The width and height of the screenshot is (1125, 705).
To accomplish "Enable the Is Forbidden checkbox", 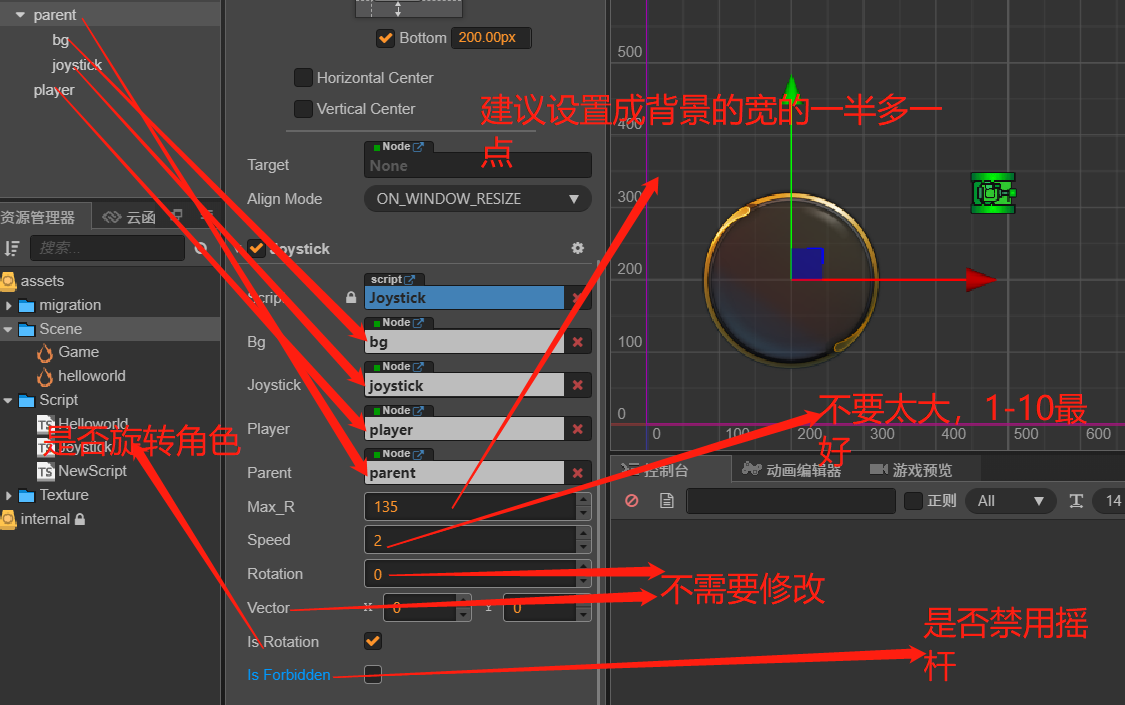I will pyautogui.click(x=373, y=674).
